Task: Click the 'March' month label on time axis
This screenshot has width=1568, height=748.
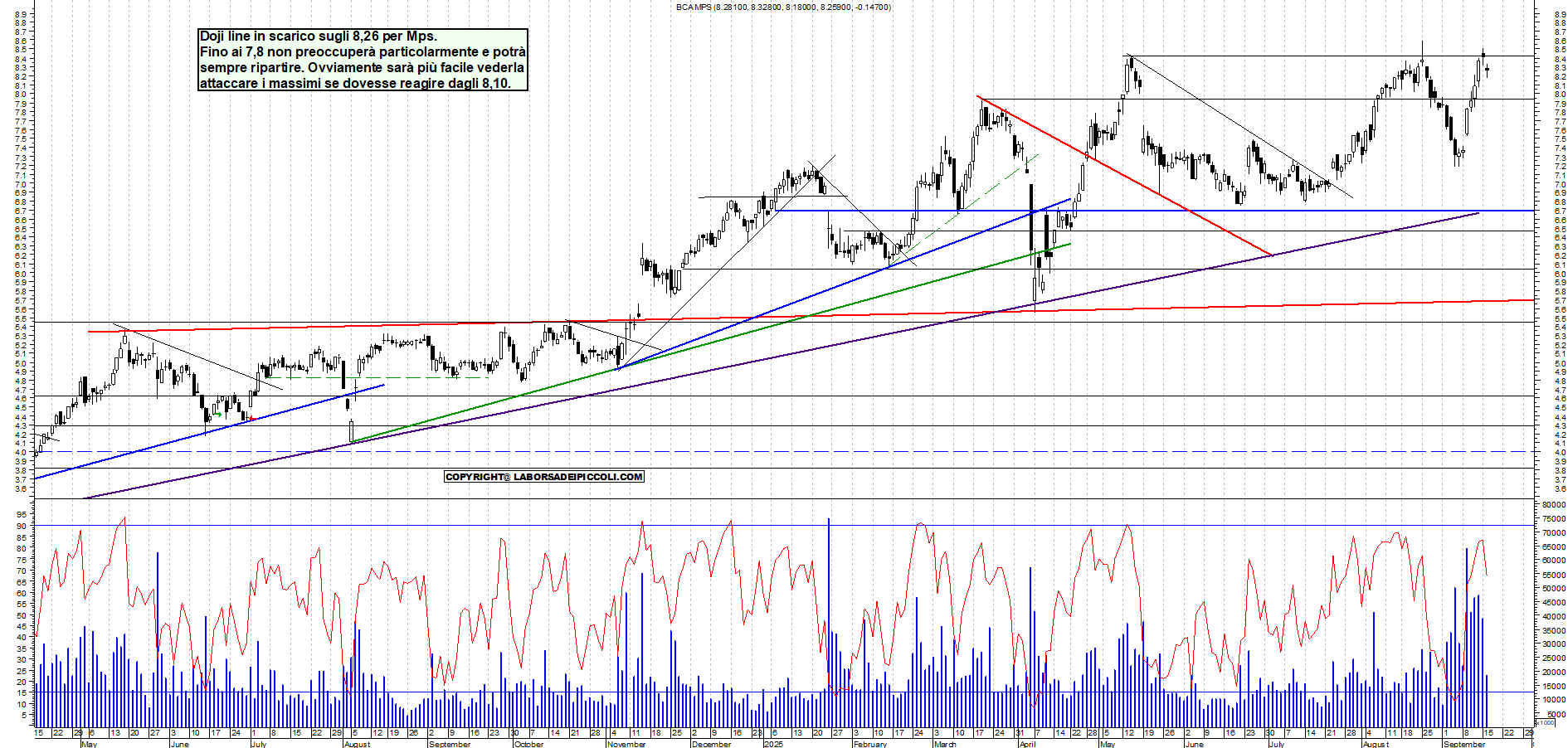Action: pos(945,744)
